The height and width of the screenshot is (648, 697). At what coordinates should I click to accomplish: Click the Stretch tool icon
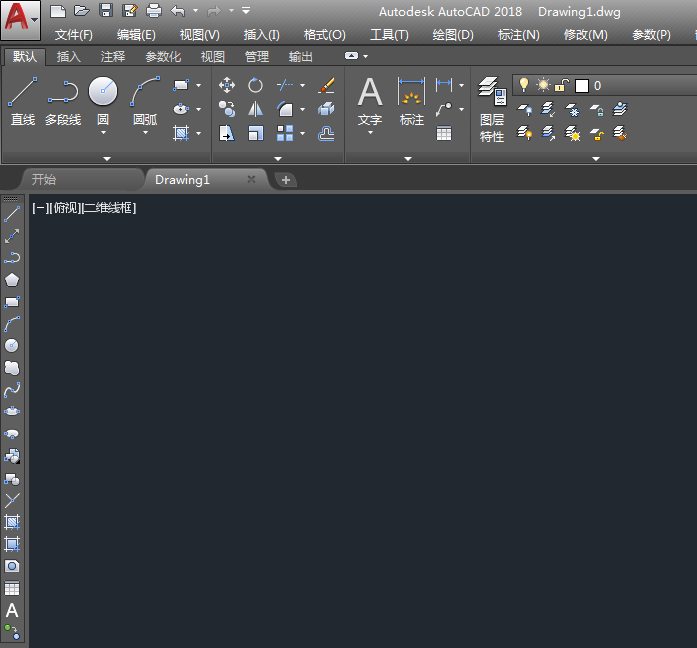point(227,133)
